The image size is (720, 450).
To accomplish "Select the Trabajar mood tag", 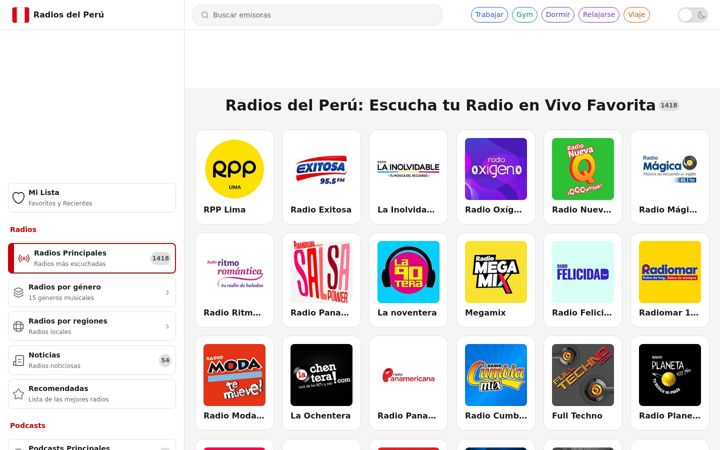I will coord(489,15).
